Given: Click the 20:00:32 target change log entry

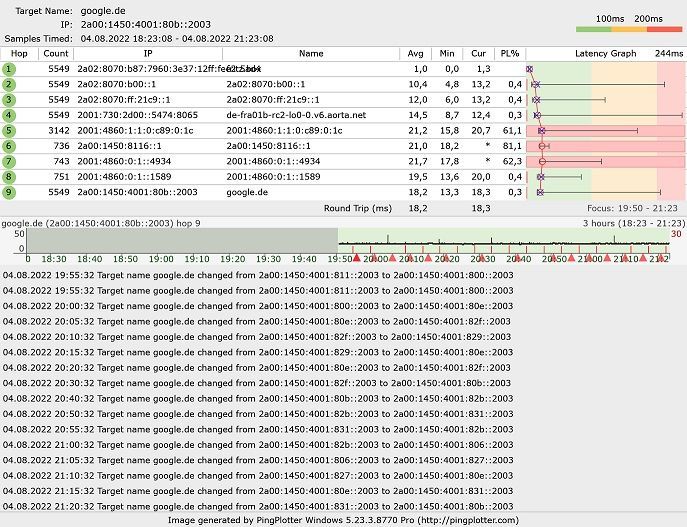Looking at the screenshot, I should coord(258,306).
